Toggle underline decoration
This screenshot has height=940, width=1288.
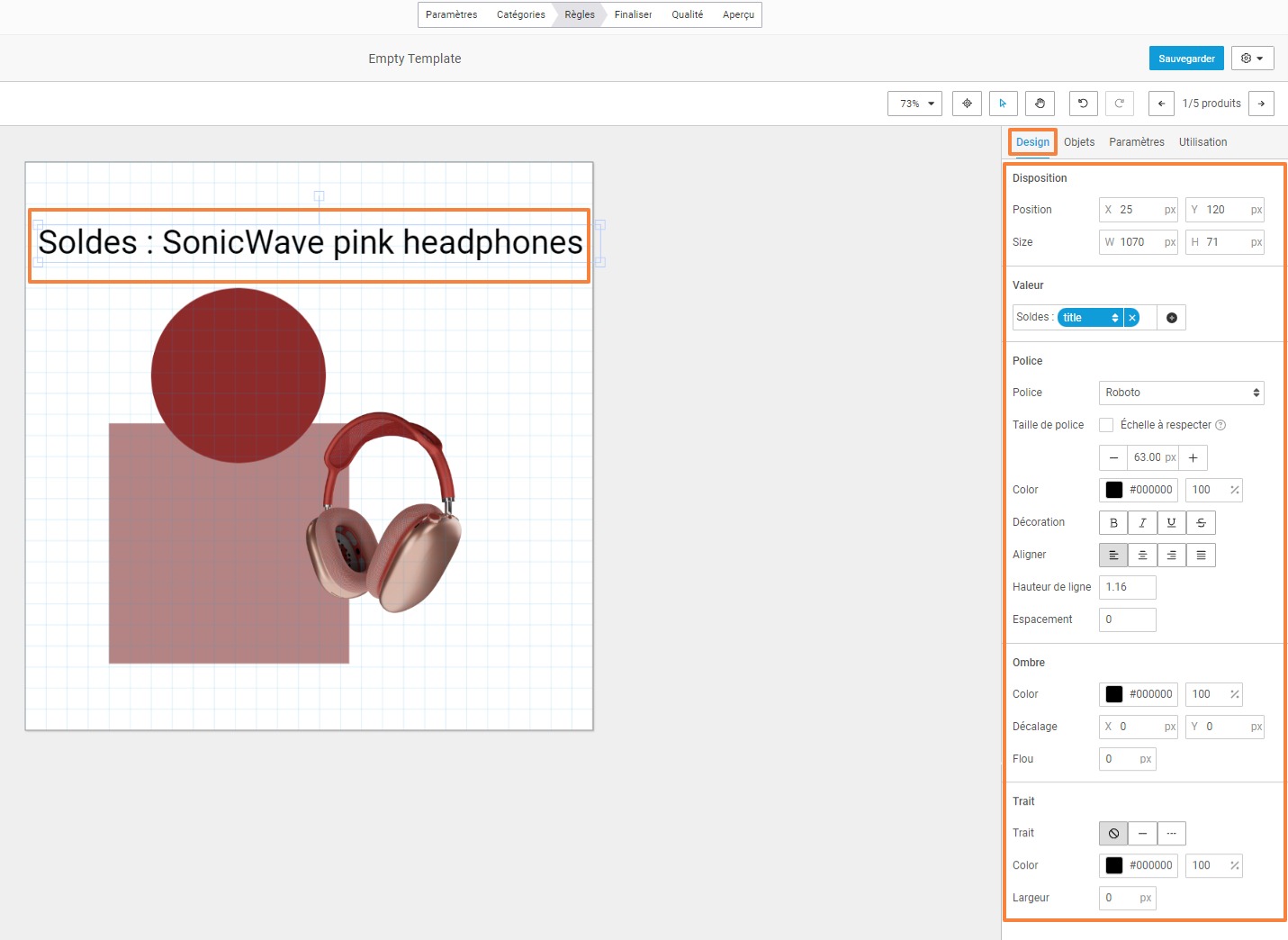coord(1171,522)
